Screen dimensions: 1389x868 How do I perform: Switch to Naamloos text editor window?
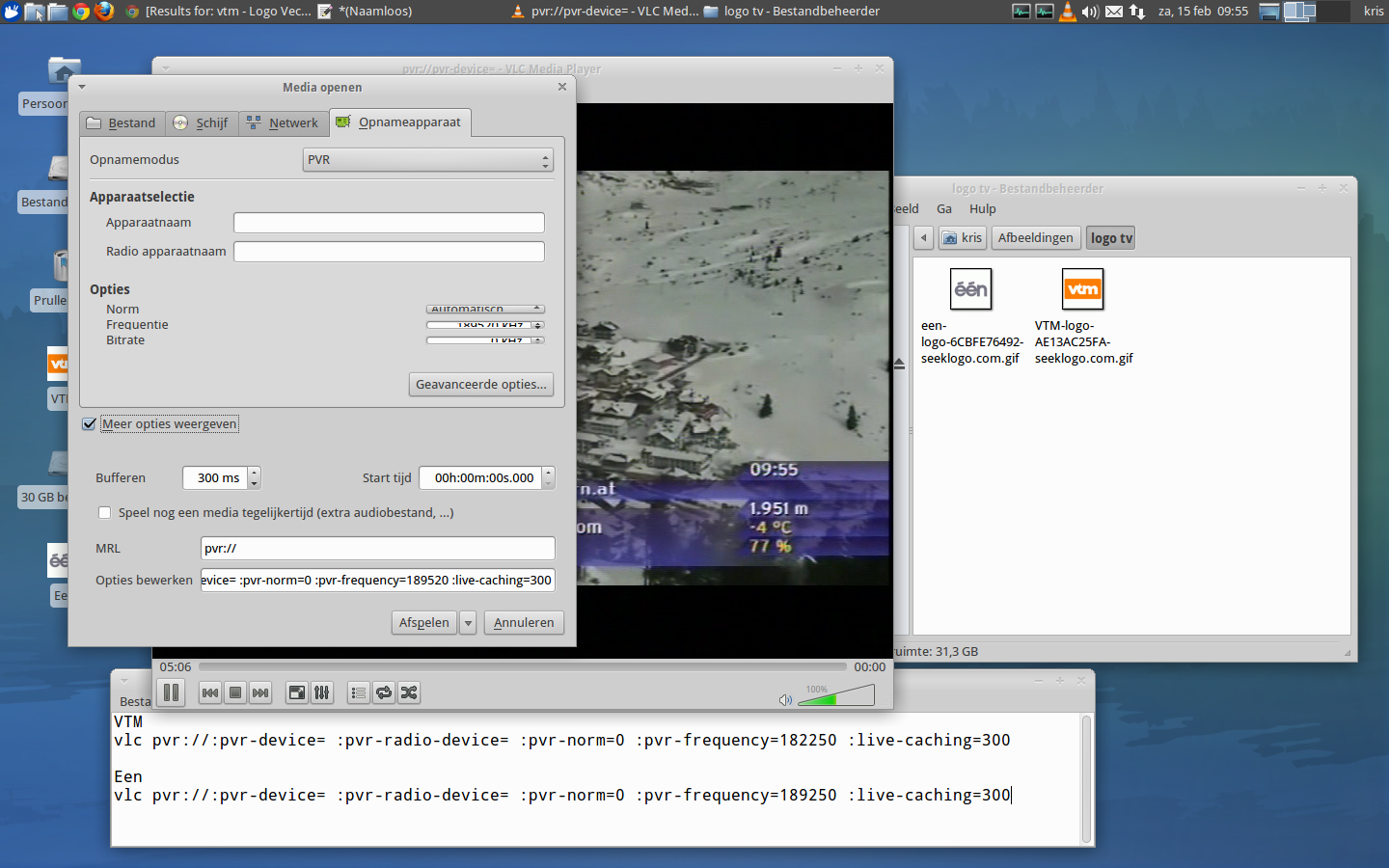365,12
